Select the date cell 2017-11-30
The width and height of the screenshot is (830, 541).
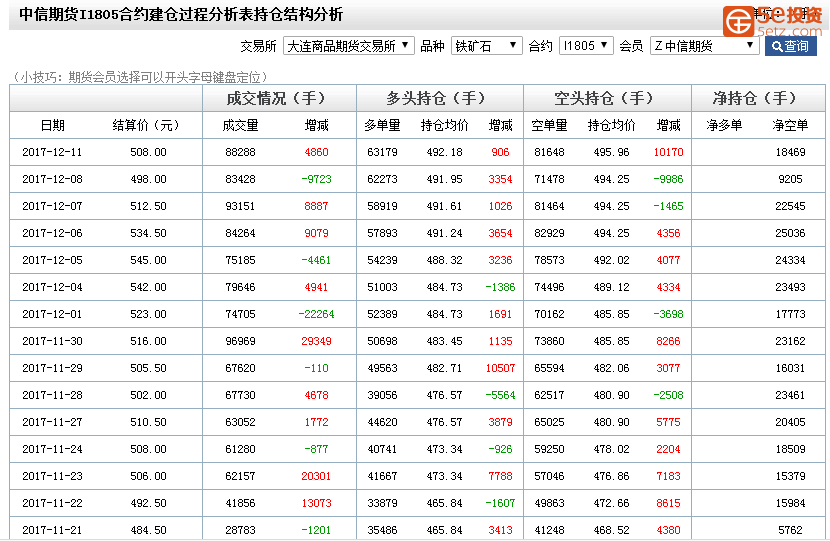point(52,341)
